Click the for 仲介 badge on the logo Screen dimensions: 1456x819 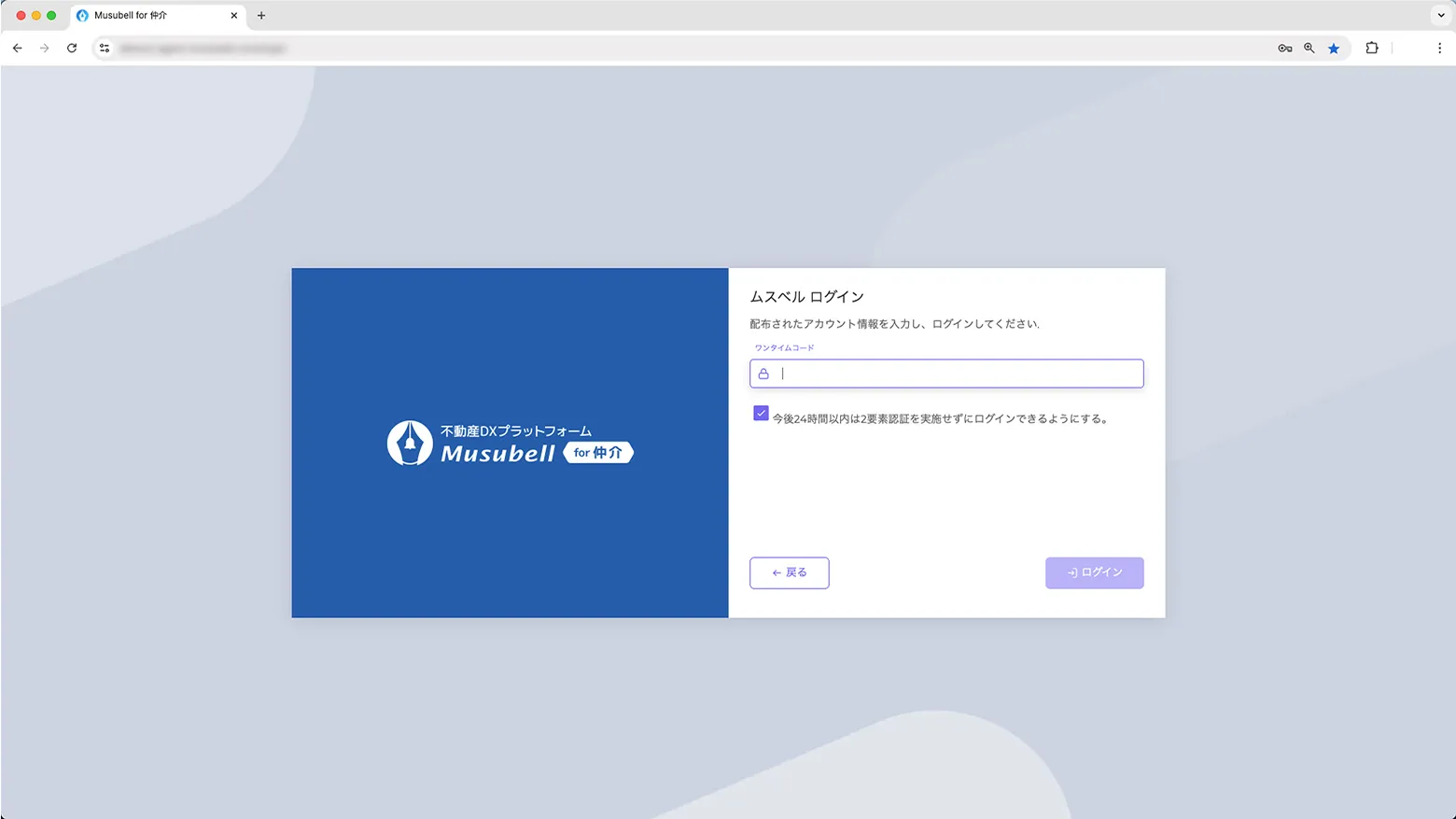click(598, 452)
